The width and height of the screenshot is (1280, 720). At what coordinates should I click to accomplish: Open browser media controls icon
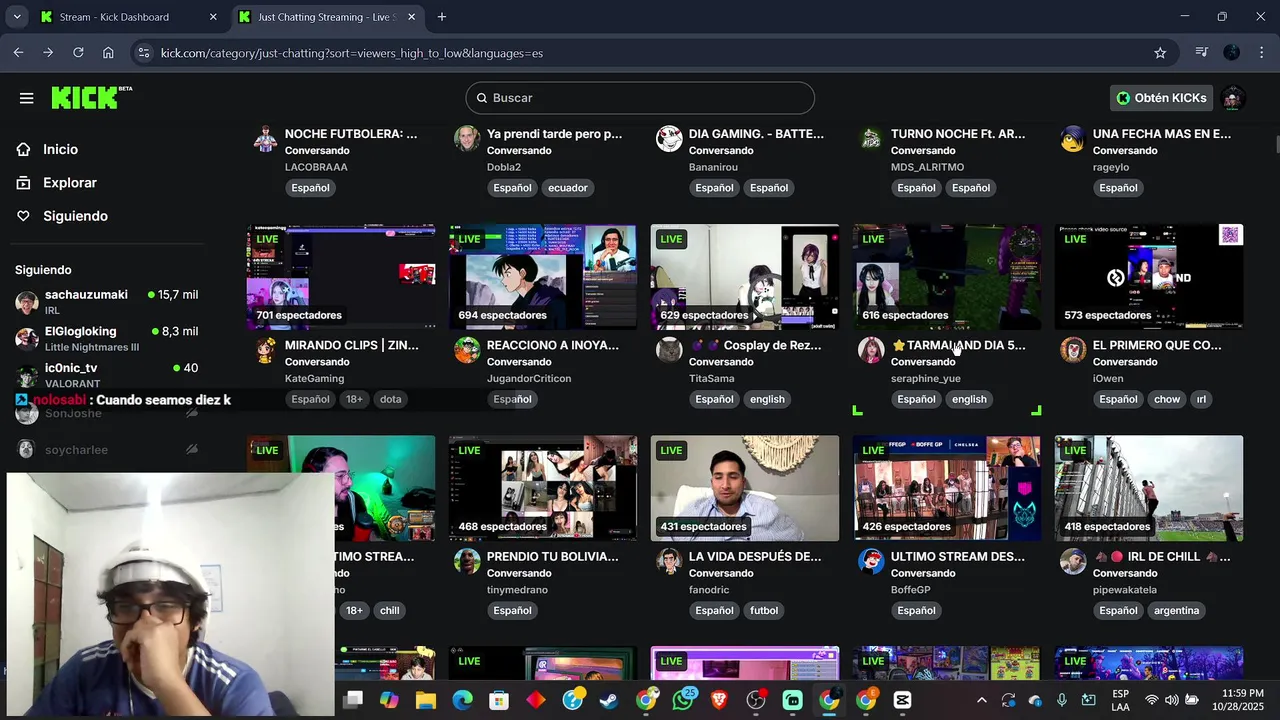click(x=1202, y=53)
